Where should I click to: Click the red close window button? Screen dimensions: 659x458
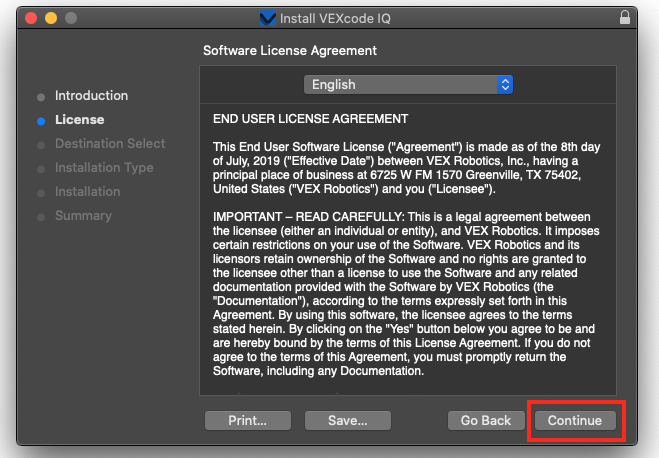click(x=31, y=18)
